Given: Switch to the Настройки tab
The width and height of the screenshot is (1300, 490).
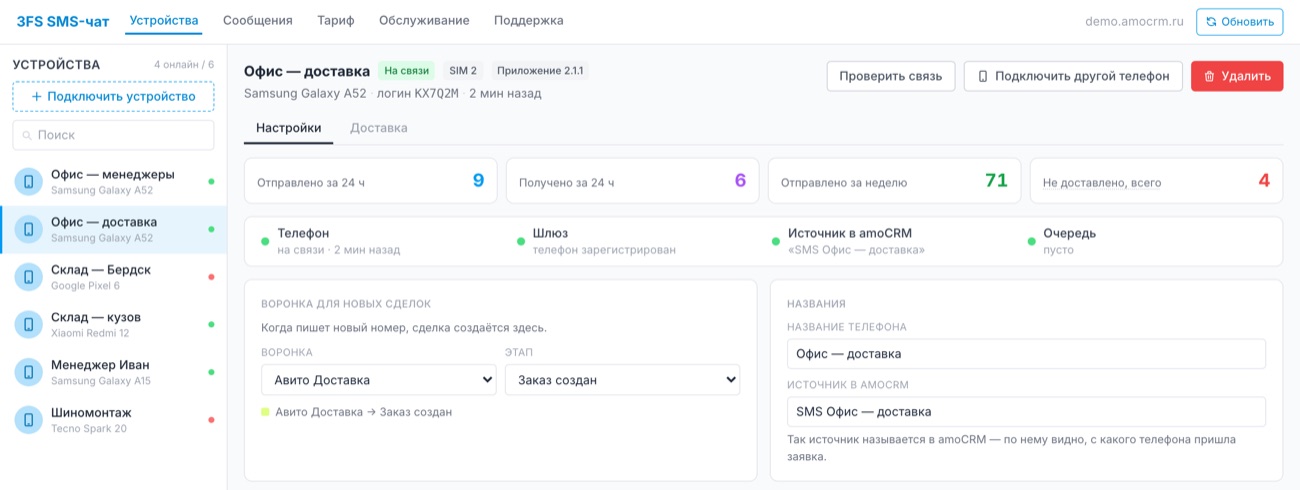Looking at the screenshot, I should [289, 128].
